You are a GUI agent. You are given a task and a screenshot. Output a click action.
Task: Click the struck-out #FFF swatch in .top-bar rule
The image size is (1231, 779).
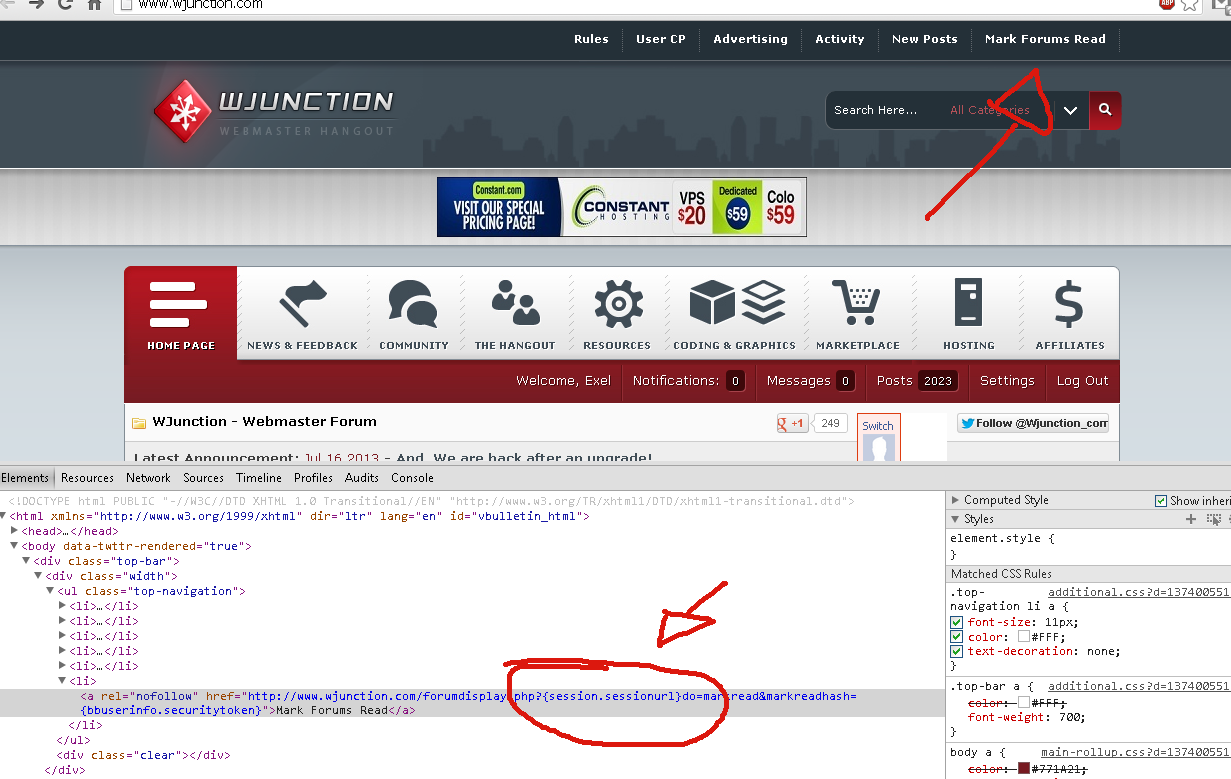click(1024, 703)
